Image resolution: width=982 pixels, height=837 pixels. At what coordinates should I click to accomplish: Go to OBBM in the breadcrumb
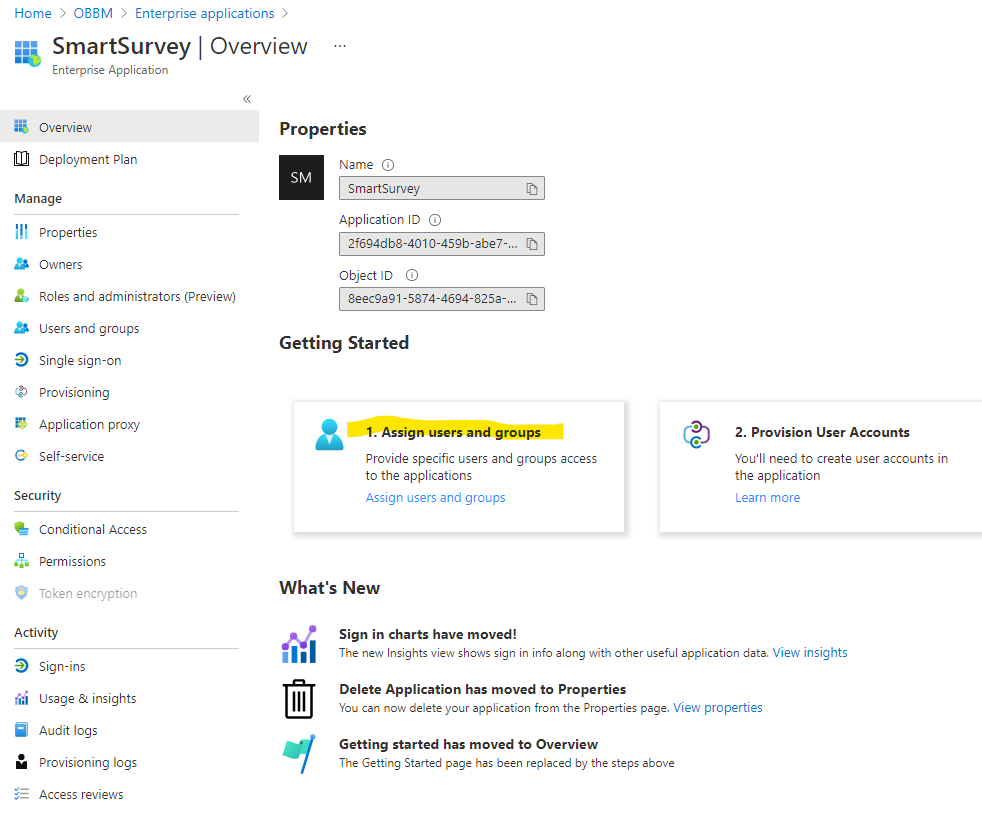point(93,13)
